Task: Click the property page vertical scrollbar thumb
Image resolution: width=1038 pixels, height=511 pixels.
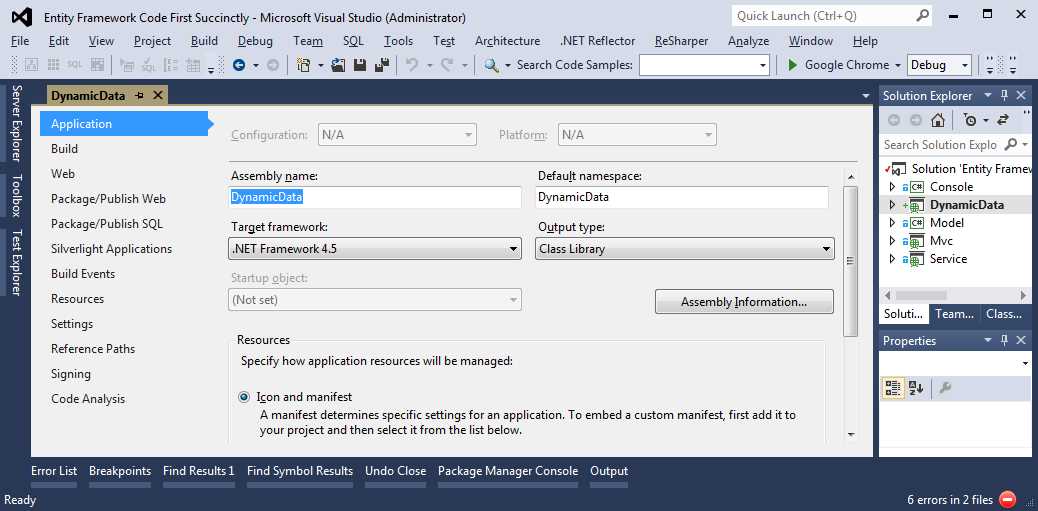Action: [850, 261]
